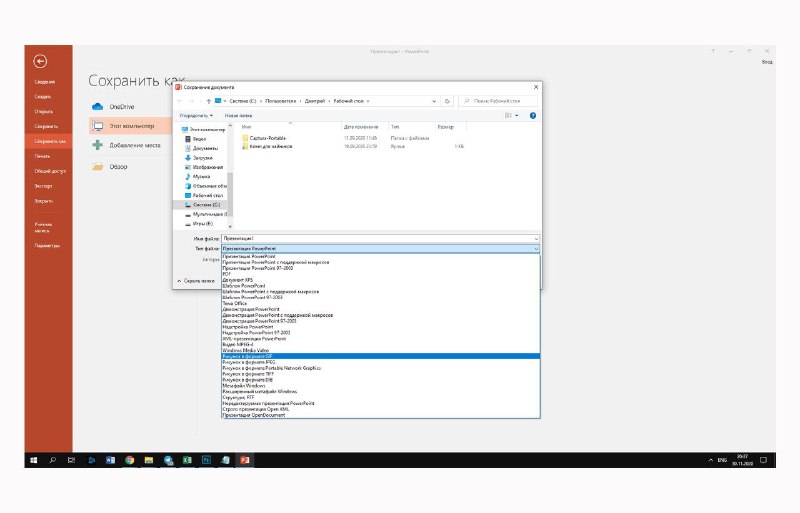Click 'Открыть' in Backstage sidebar
The image size is (800, 513).
coord(44,111)
